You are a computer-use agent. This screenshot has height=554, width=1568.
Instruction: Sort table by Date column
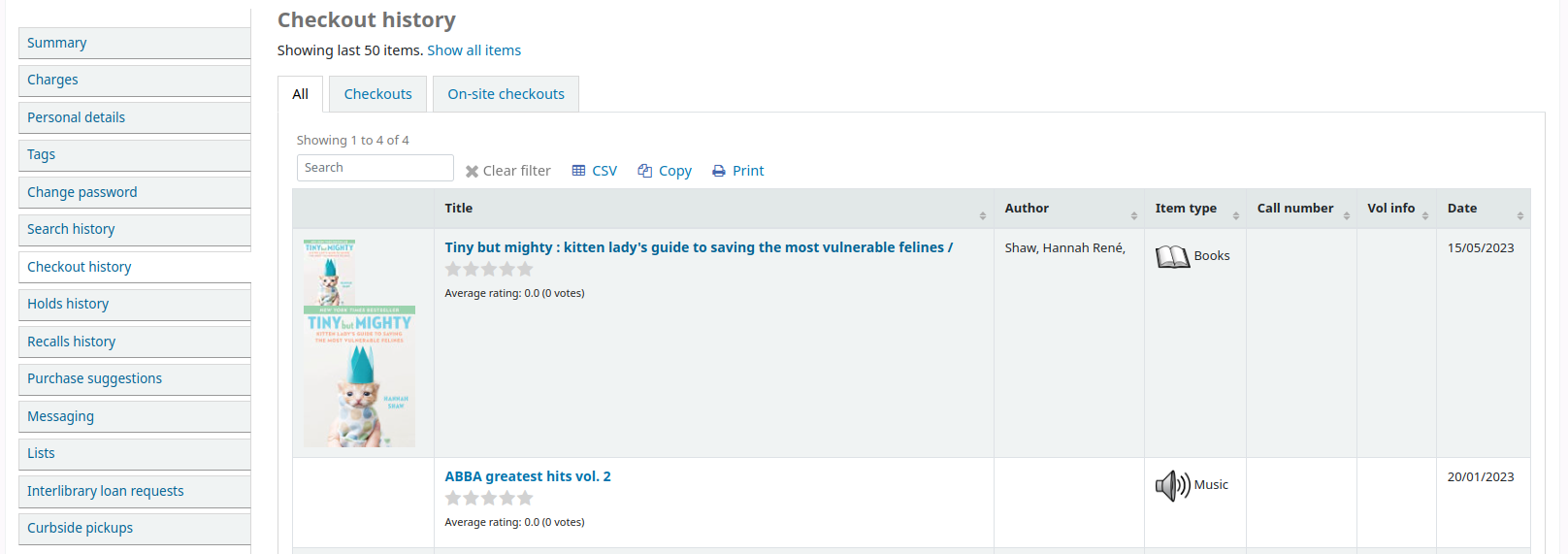point(1484,209)
